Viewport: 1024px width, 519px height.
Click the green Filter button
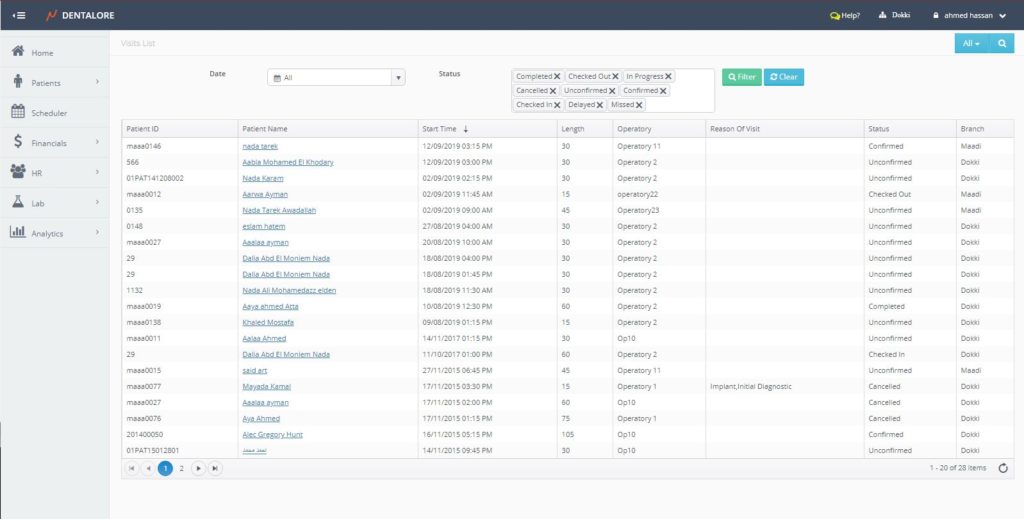[x=741, y=77]
